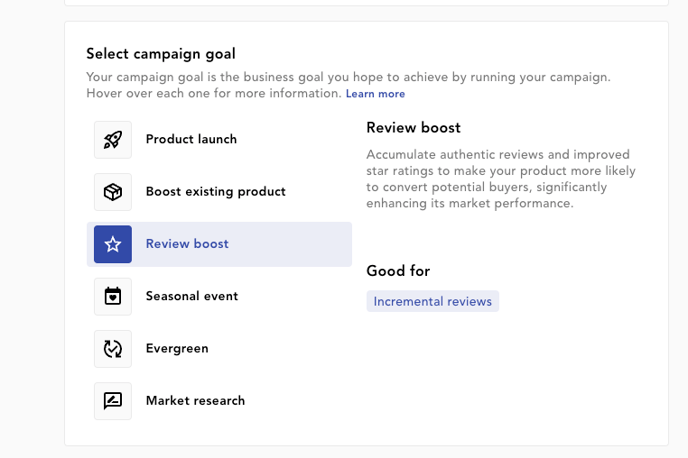Image resolution: width=688 pixels, height=458 pixels.
Task: Click the Good for heading
Action: (398, 271)
